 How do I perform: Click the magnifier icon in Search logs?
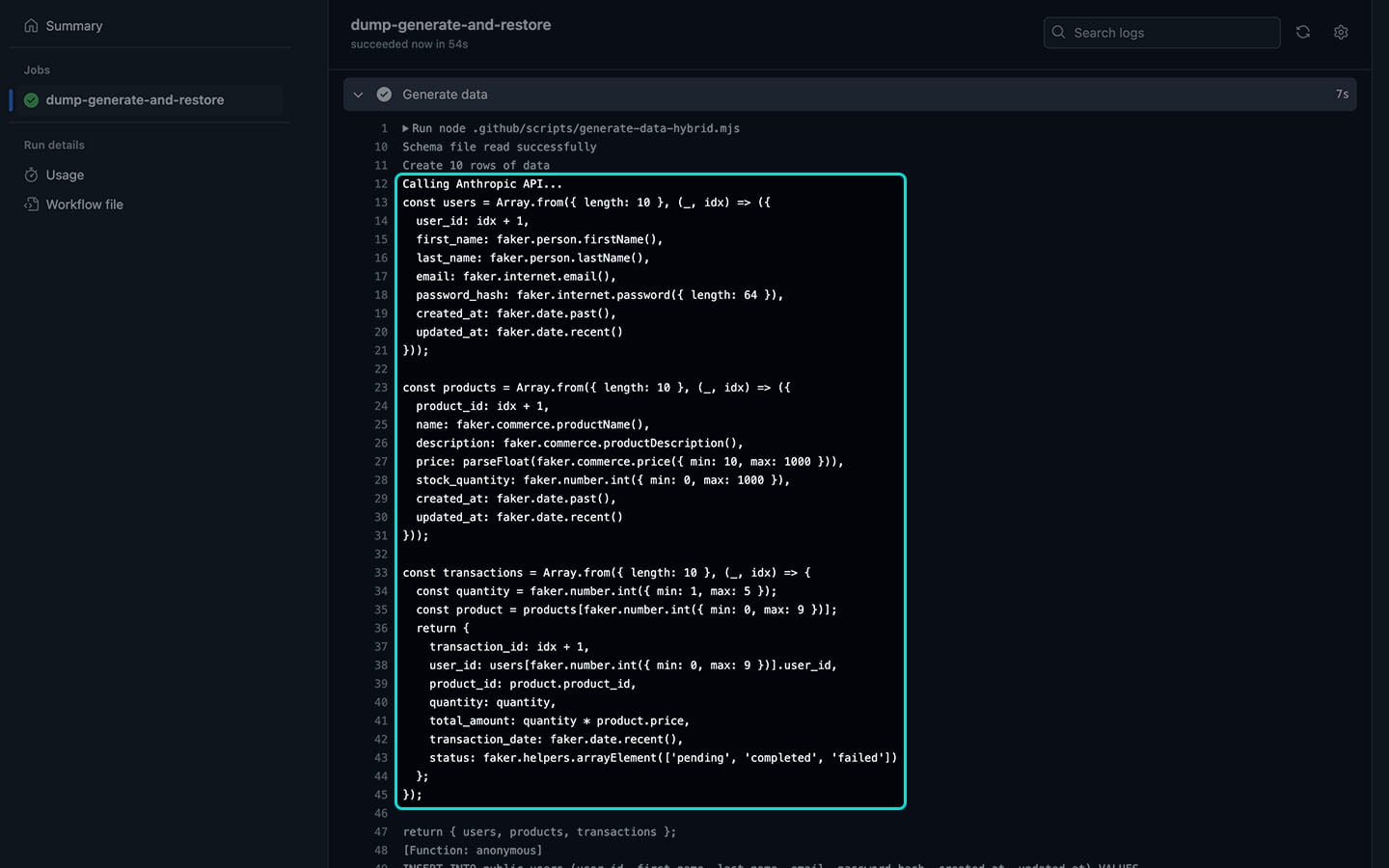tap(1057, 32)
